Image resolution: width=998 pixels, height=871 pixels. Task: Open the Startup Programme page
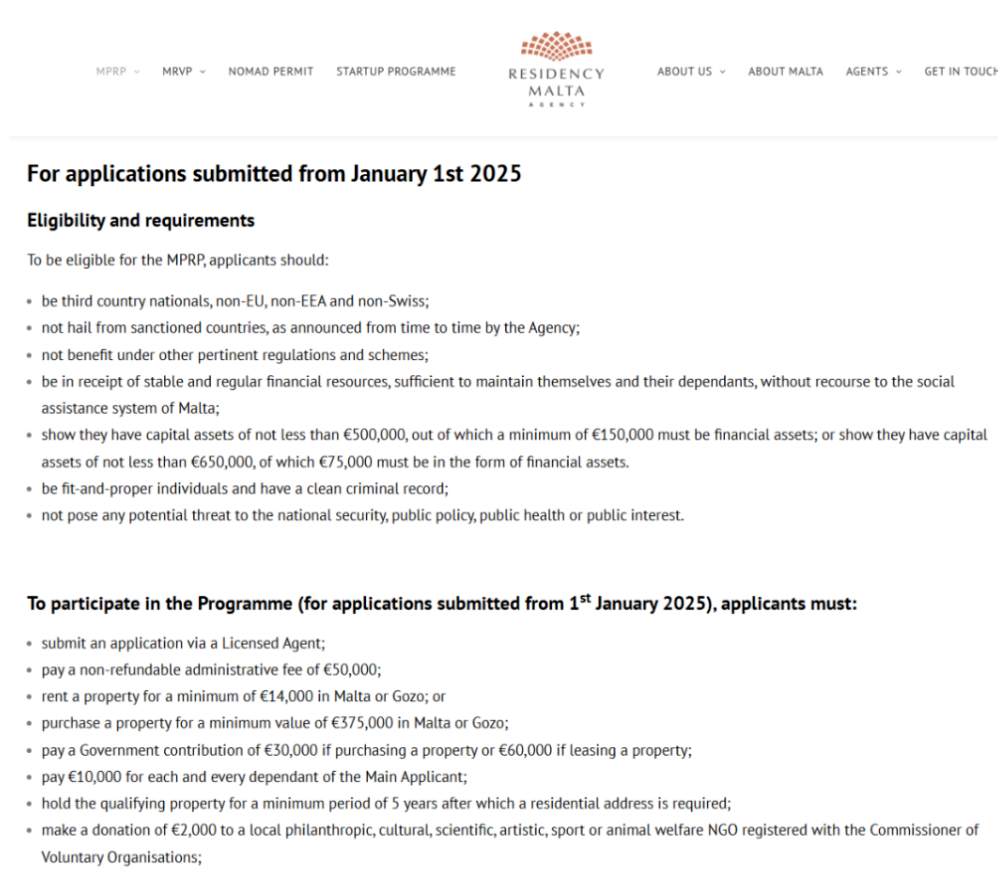coord(396,71)
